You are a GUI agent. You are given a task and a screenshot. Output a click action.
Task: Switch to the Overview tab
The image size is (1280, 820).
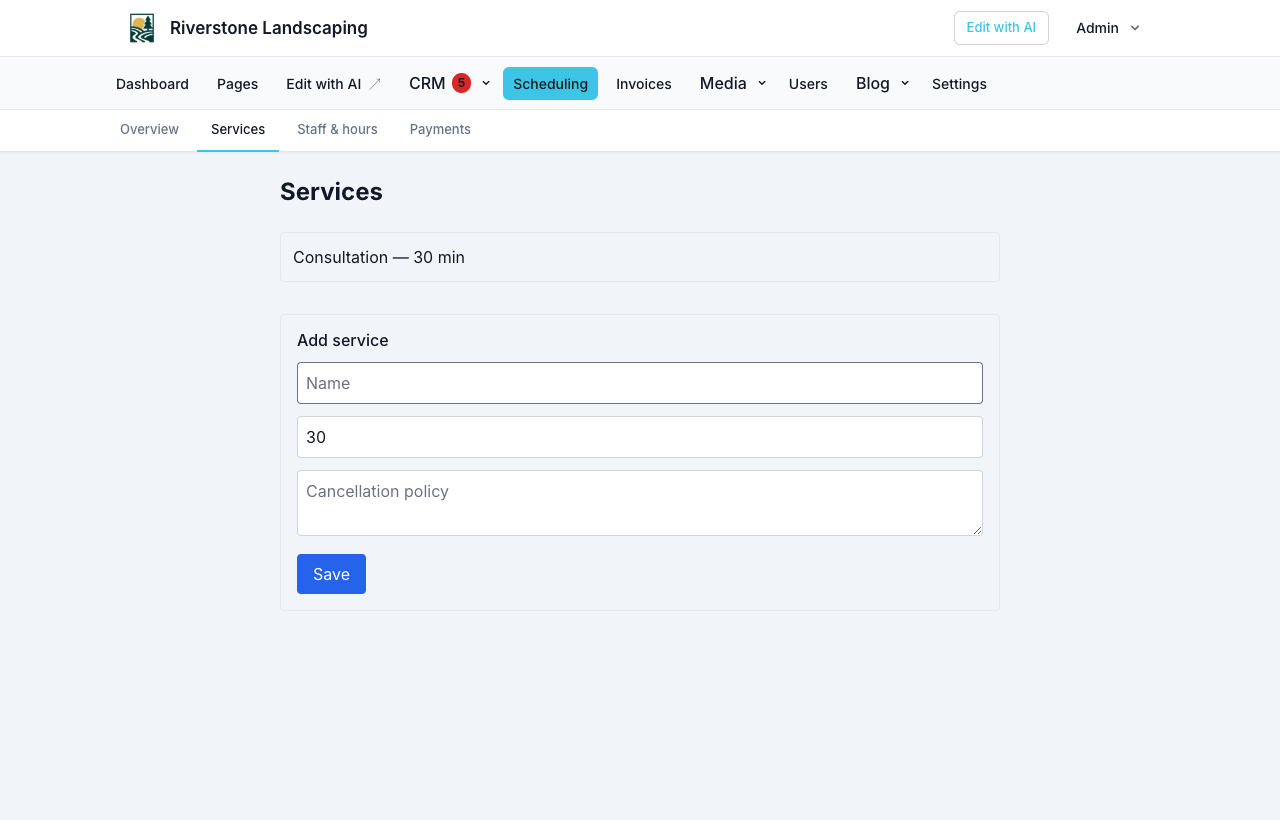[149, 129]
